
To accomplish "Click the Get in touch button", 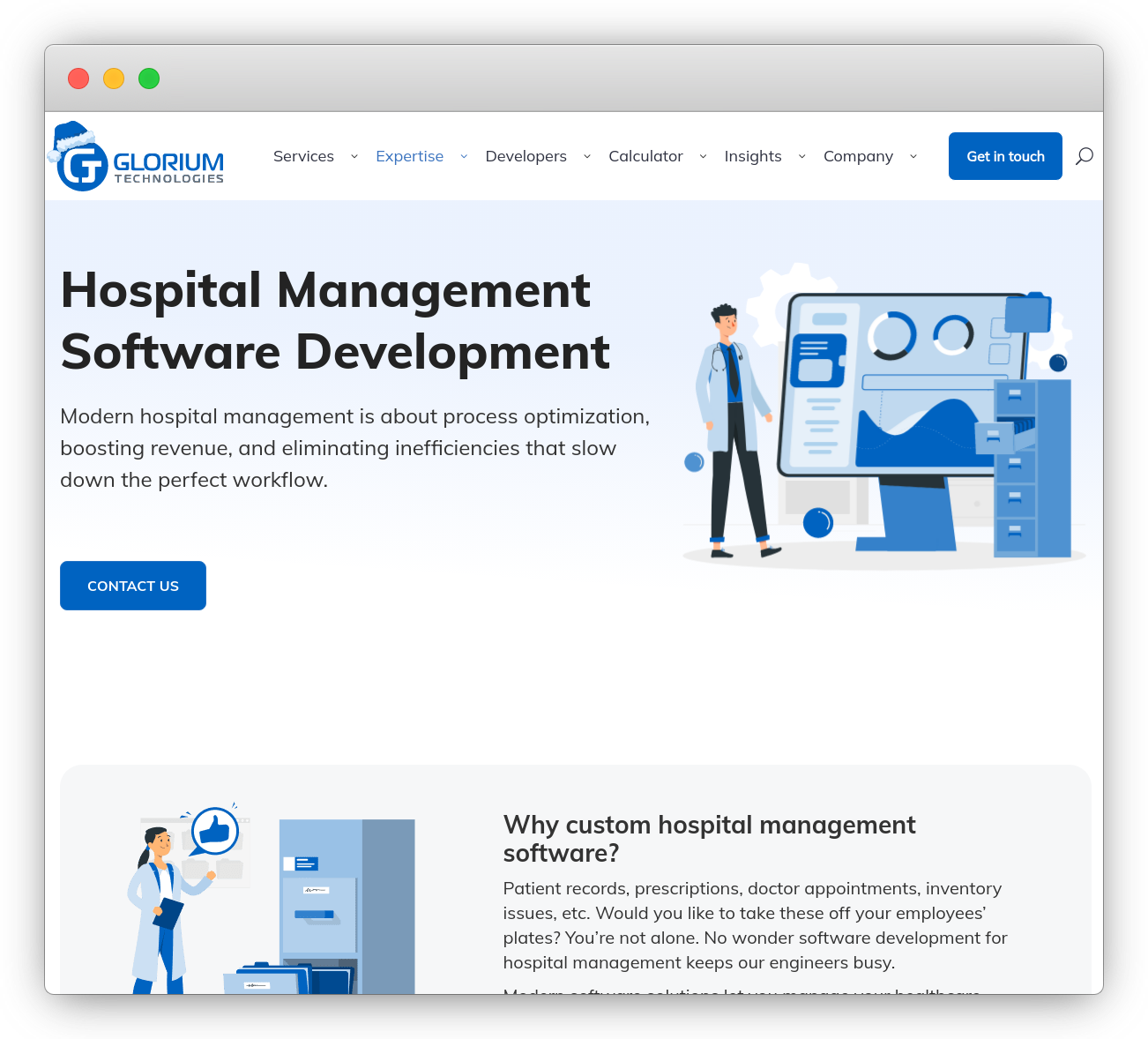I will pos(1005,156).
